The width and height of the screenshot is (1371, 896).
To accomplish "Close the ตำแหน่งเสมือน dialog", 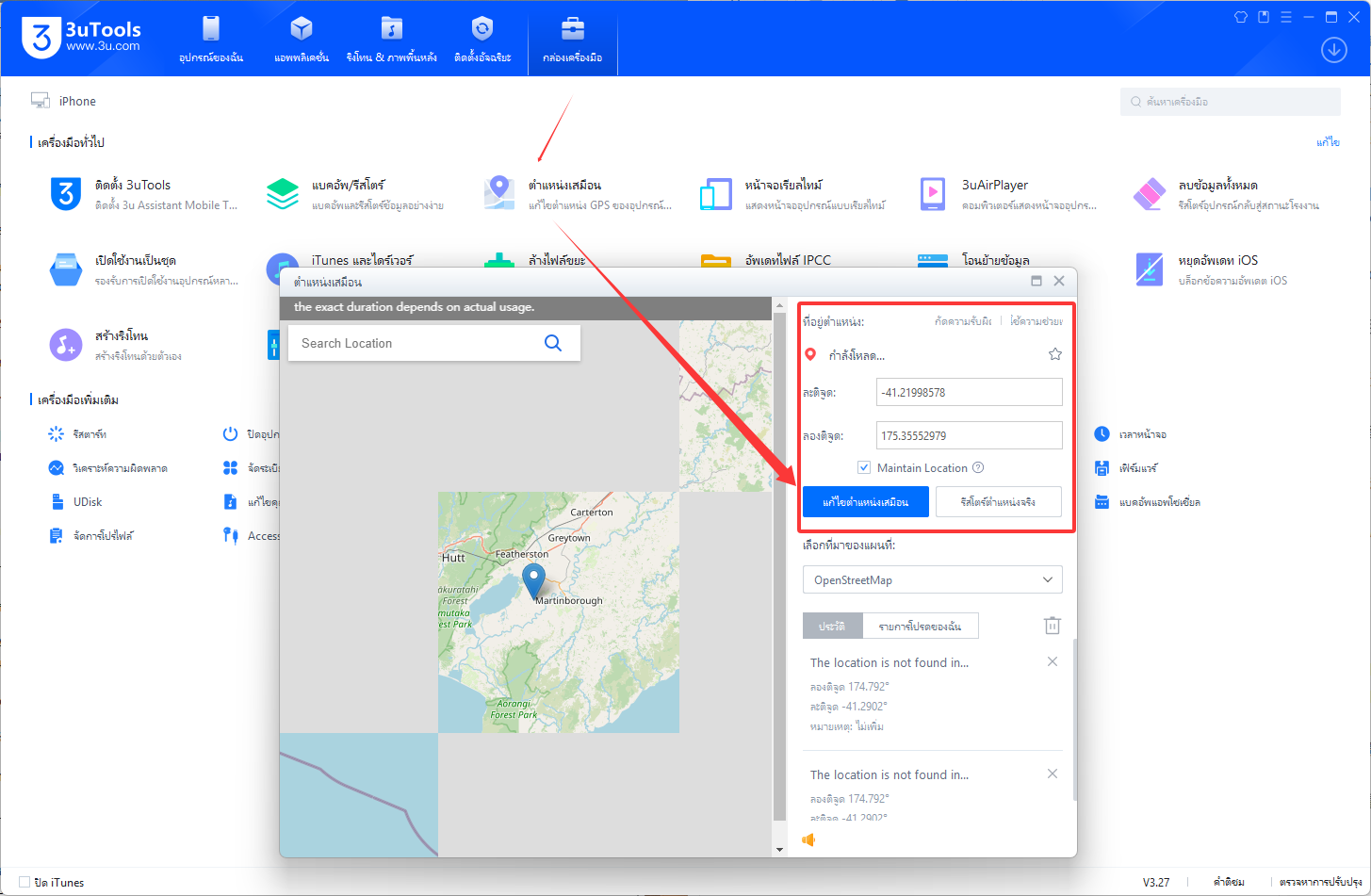I will (1059, 281).
